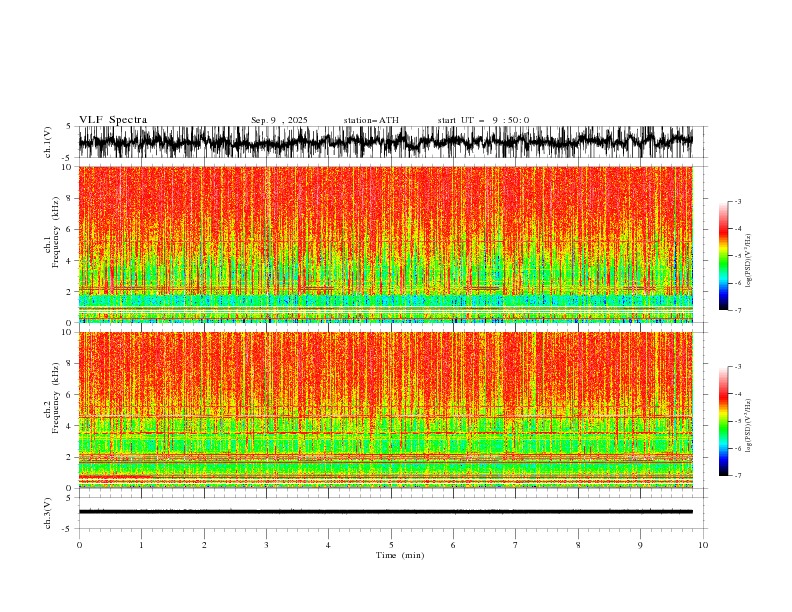Click the ch.1 frequency tick "8"

tap(69, 198)
